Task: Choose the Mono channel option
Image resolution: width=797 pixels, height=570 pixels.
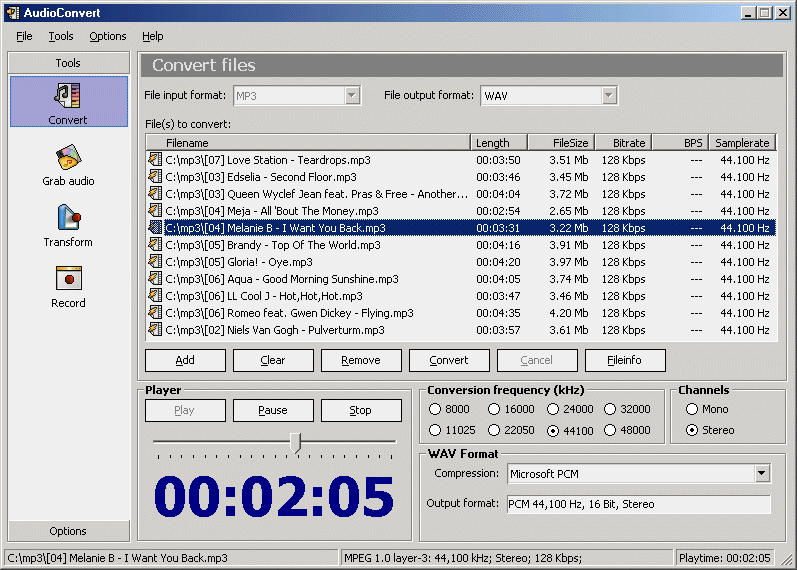Action: [x=691, y=409]
